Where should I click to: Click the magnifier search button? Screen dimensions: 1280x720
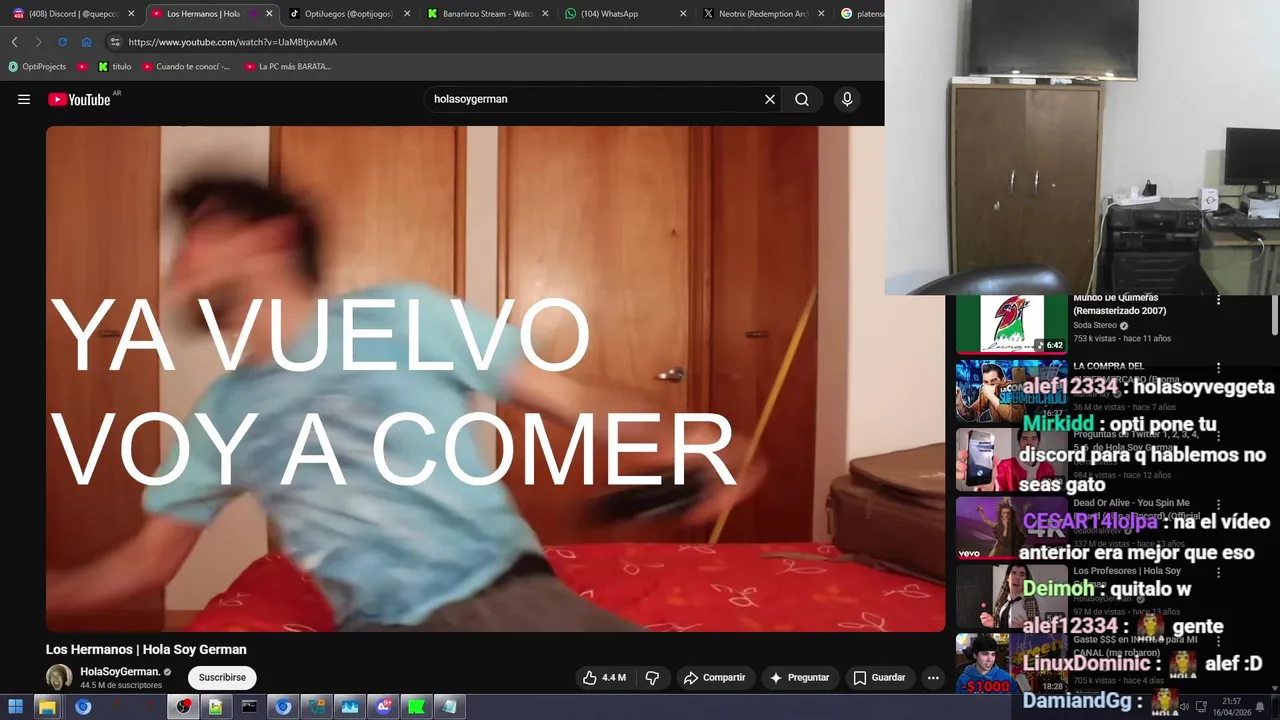click(802, 99)
